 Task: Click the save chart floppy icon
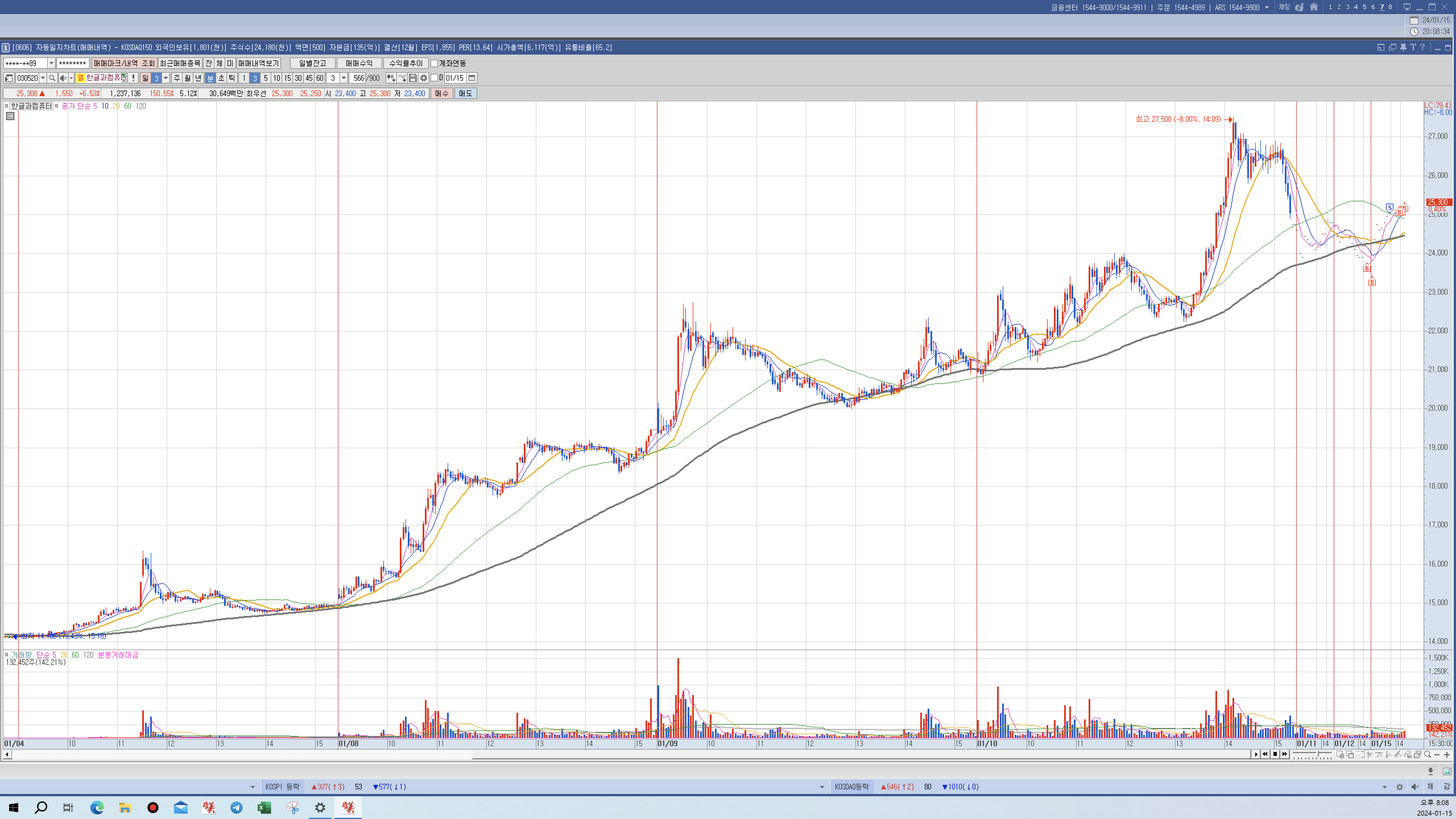pyautogui.click(x=413, y=78)
